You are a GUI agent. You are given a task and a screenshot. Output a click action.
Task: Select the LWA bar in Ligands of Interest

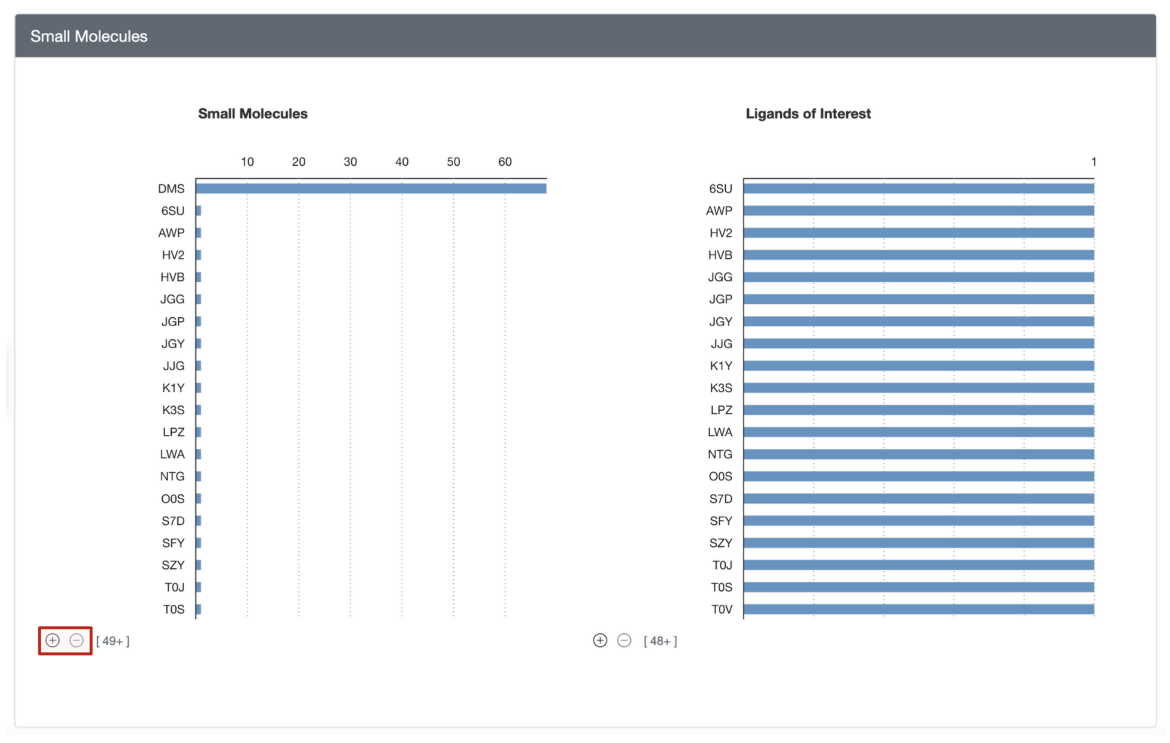coord(918,432)
